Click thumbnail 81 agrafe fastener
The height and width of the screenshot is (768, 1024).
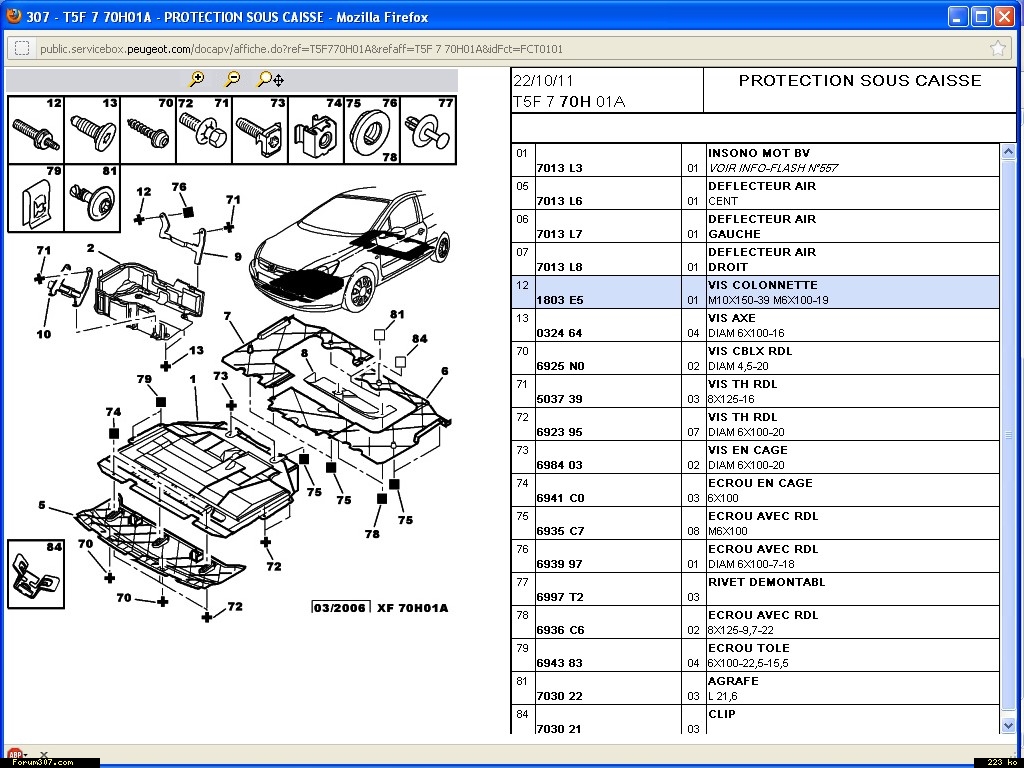pos(93,198)
